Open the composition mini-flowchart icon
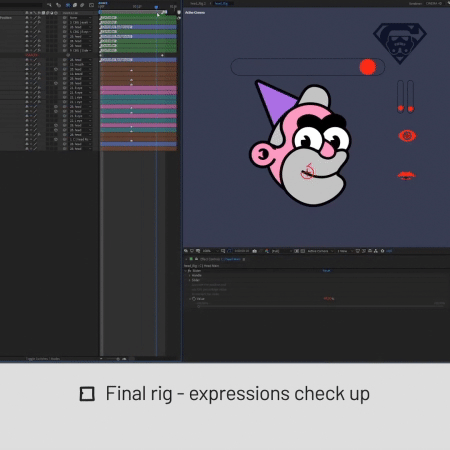This screenshot has height=450, width=450. [59, 5]
